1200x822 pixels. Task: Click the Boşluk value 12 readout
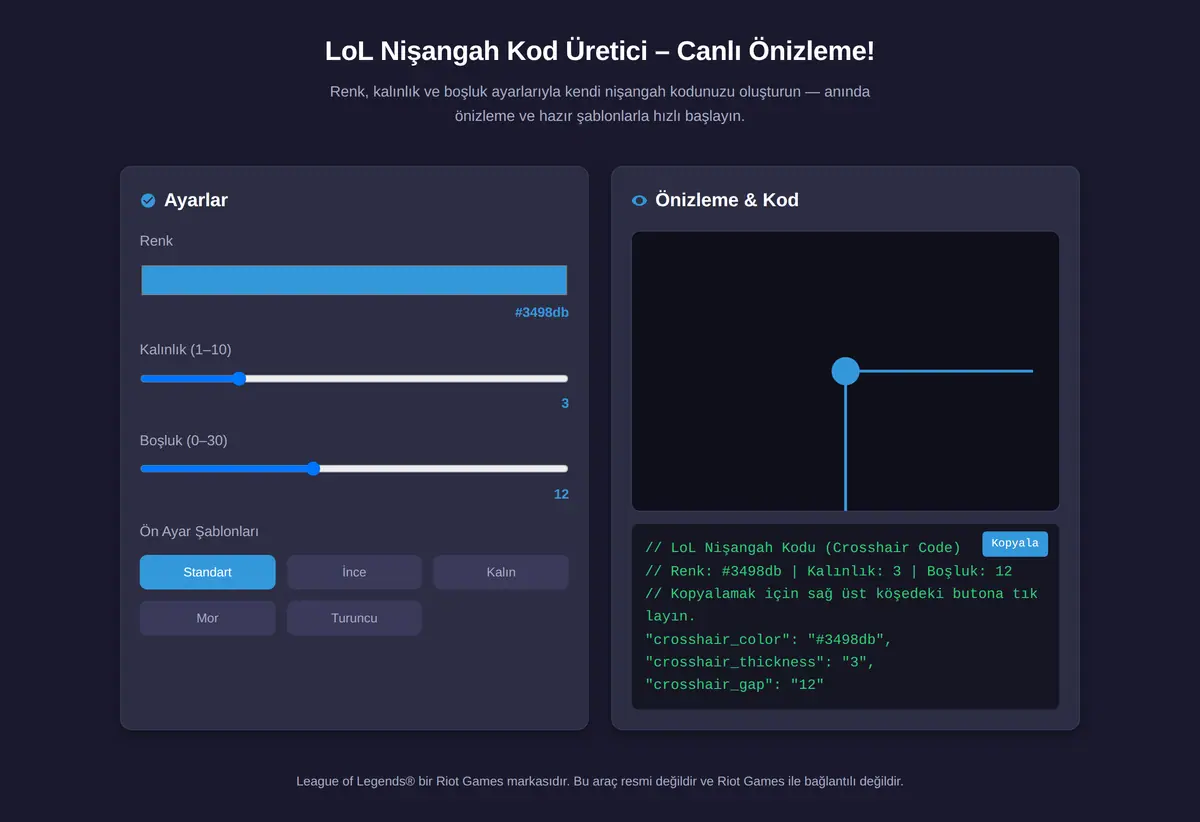point(561,495)
